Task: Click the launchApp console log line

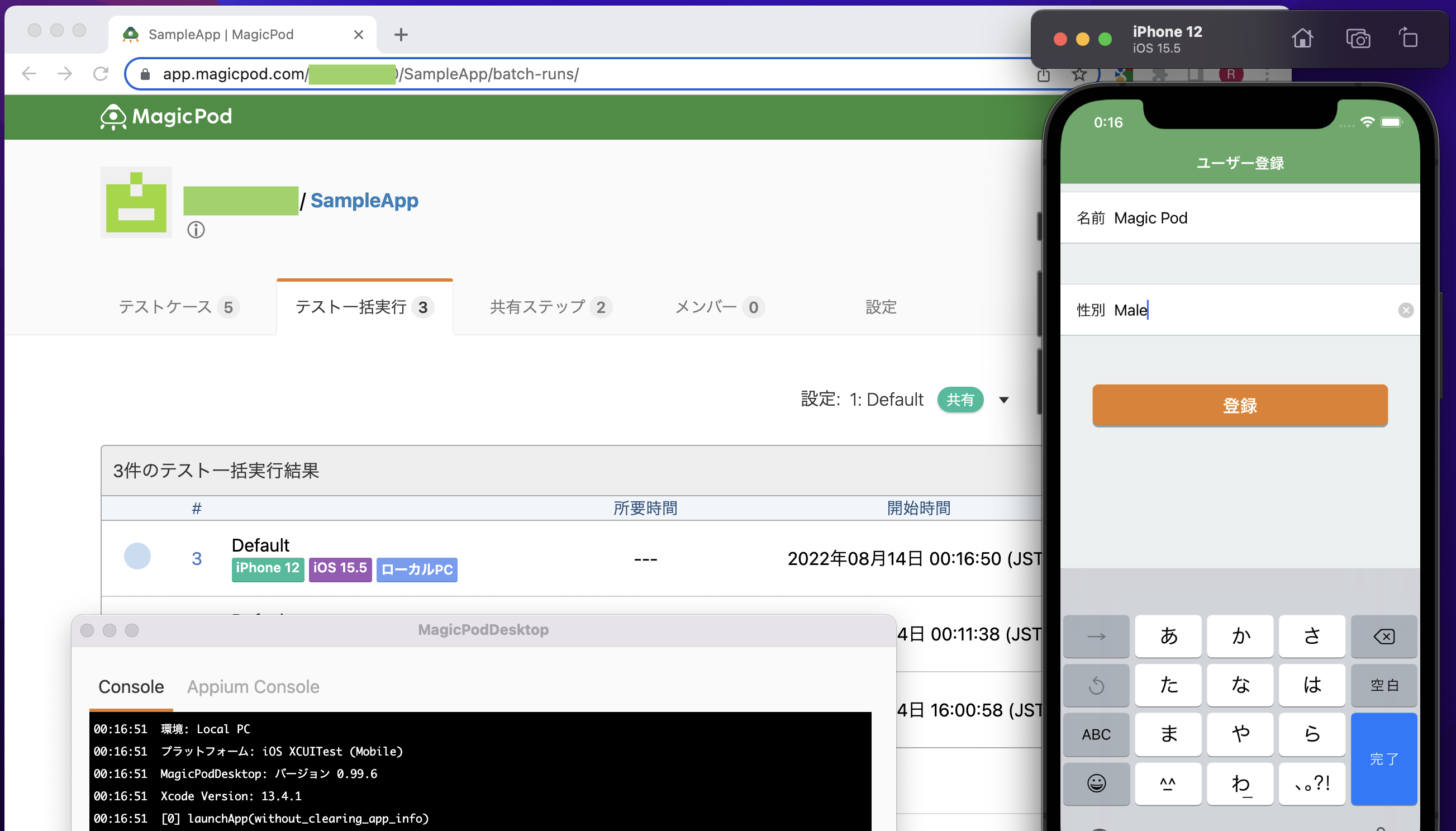Action: 294,818
